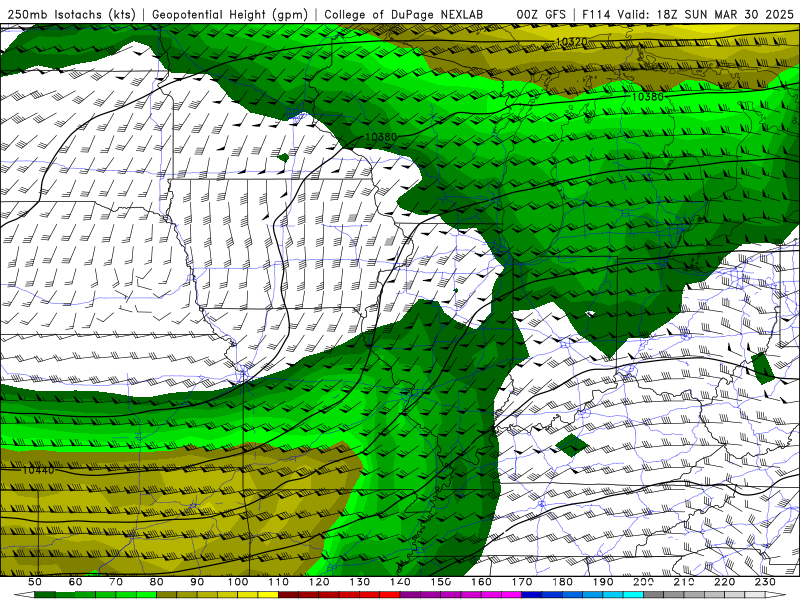The image size is (800, 600).
Task: Click the 70 value on the color scale
Action: tap(116, 582)
